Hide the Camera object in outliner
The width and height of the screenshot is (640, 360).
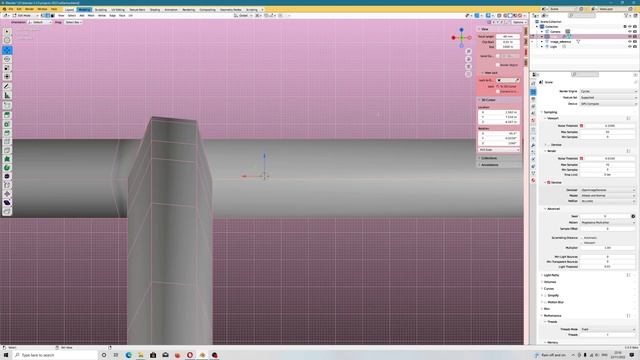[x=629, y=31]
